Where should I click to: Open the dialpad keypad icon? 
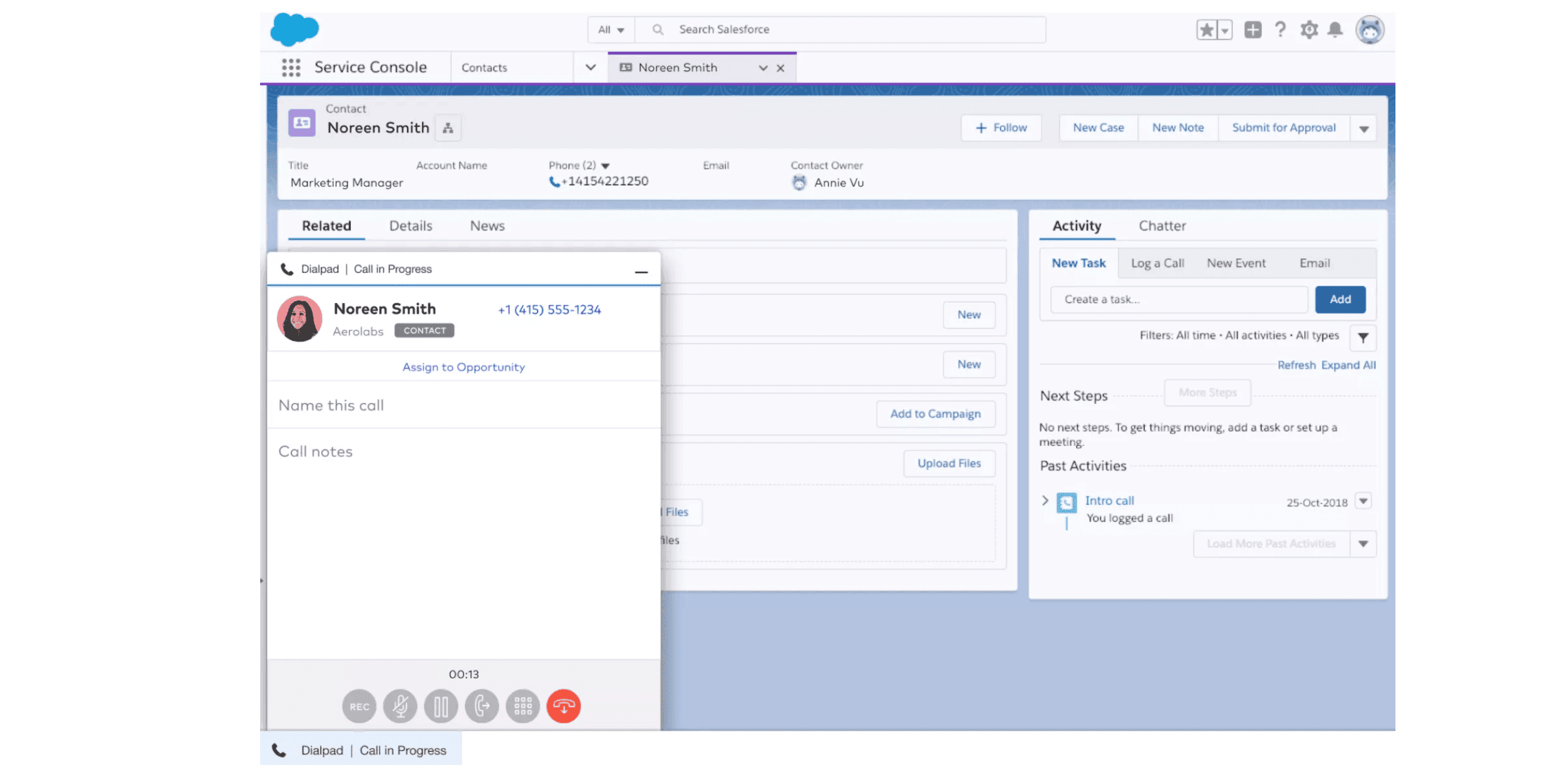[523, 706]
